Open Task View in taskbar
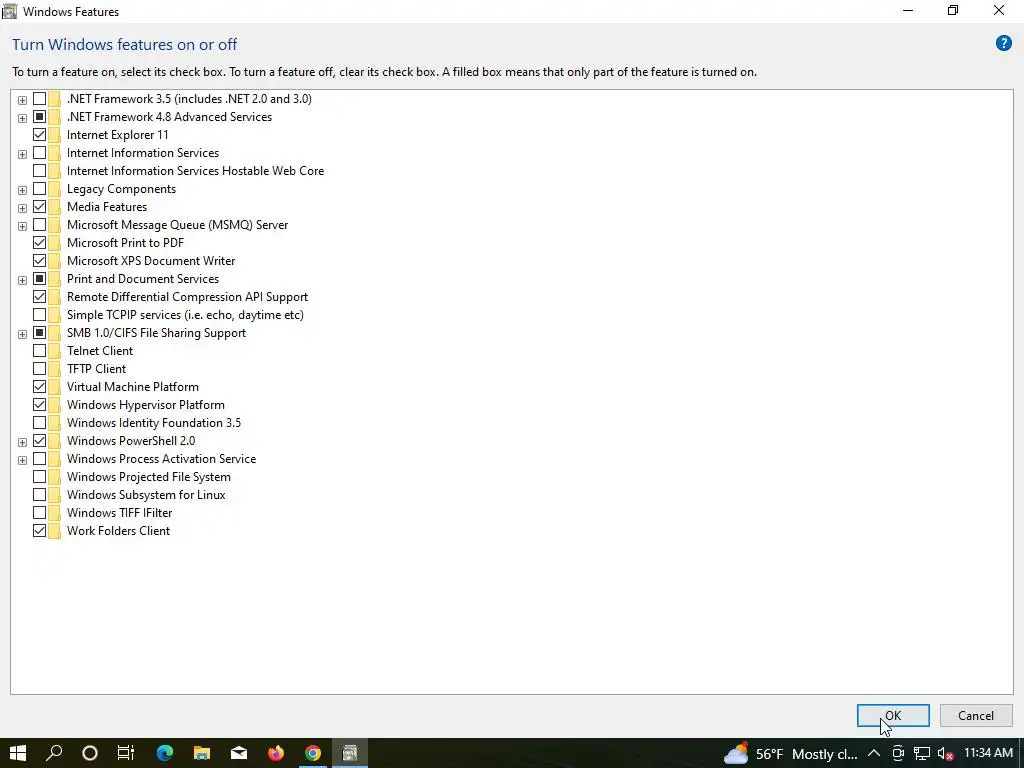Viewport: 1024px width, 768px height. click(125, 753)
